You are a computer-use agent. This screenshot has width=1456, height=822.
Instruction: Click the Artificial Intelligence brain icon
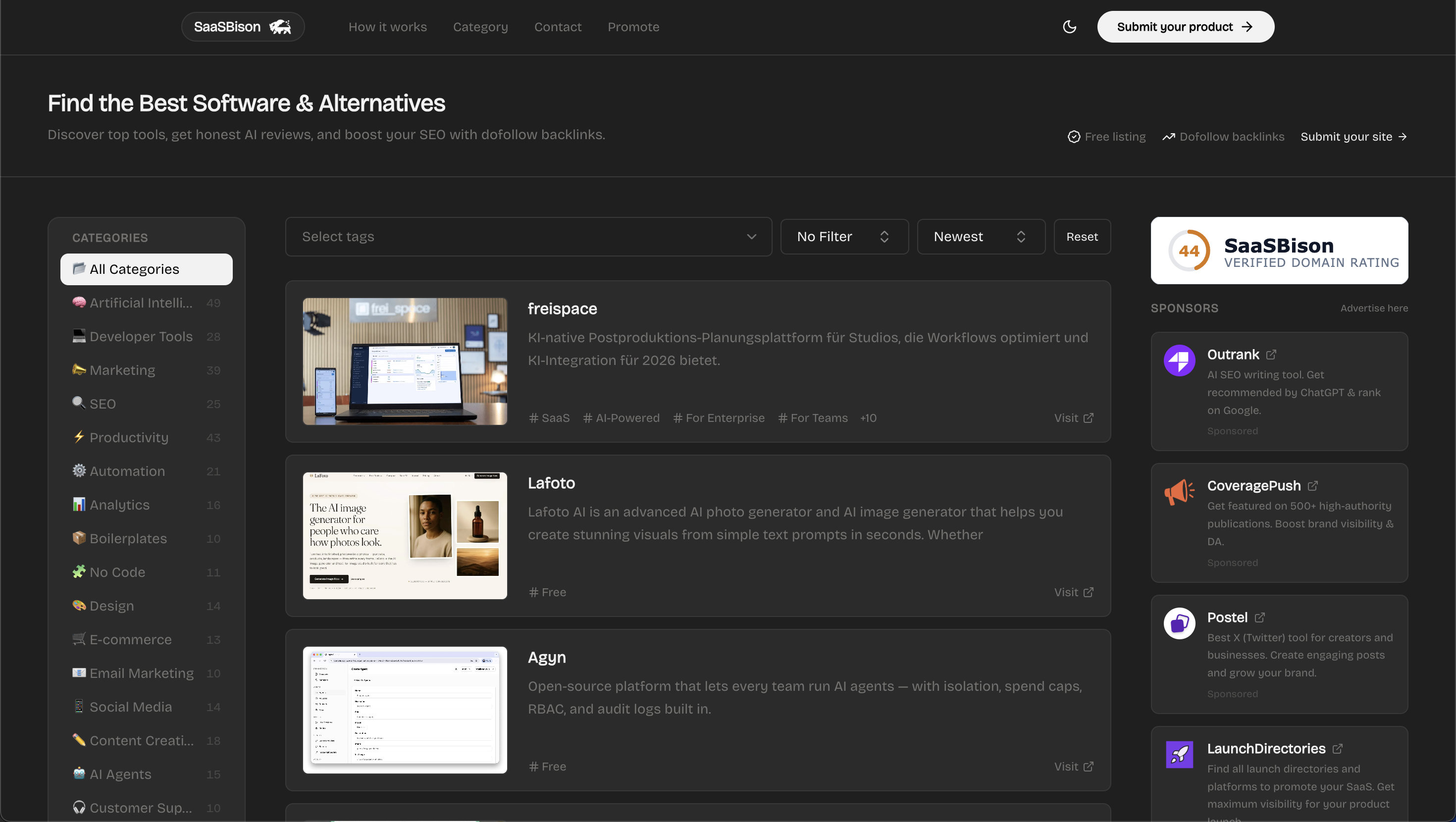coord(79,303)
